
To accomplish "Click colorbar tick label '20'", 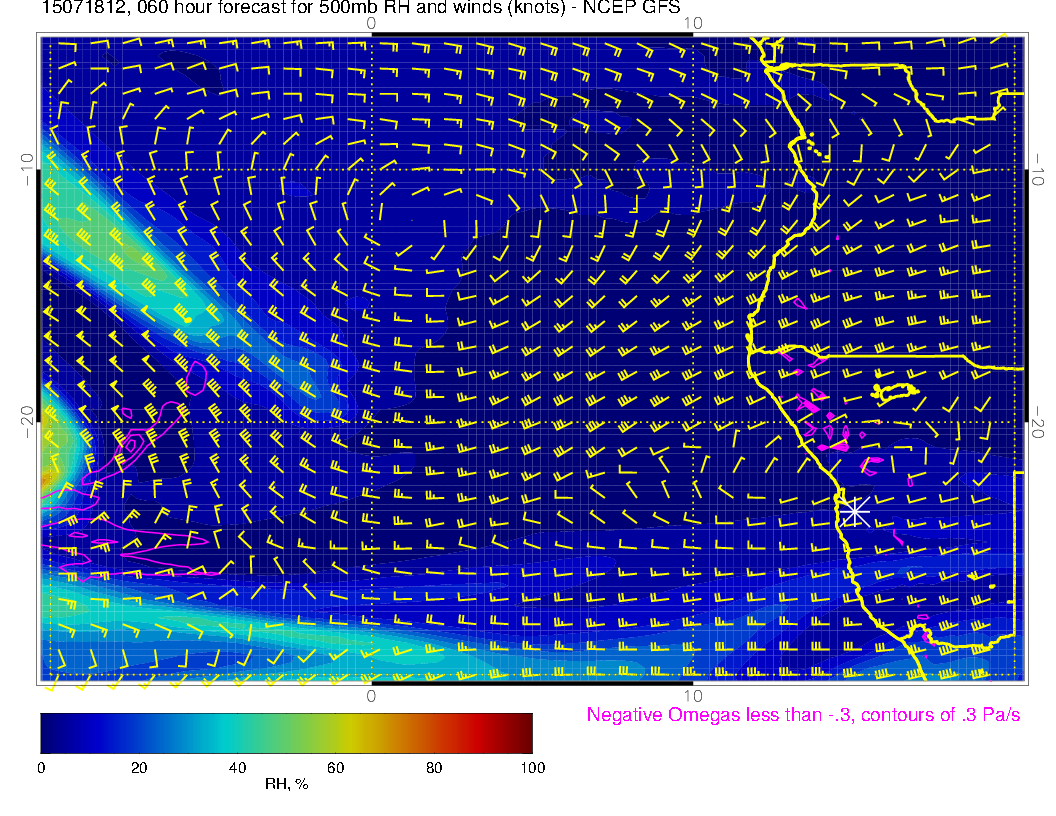I will (139, 768).
